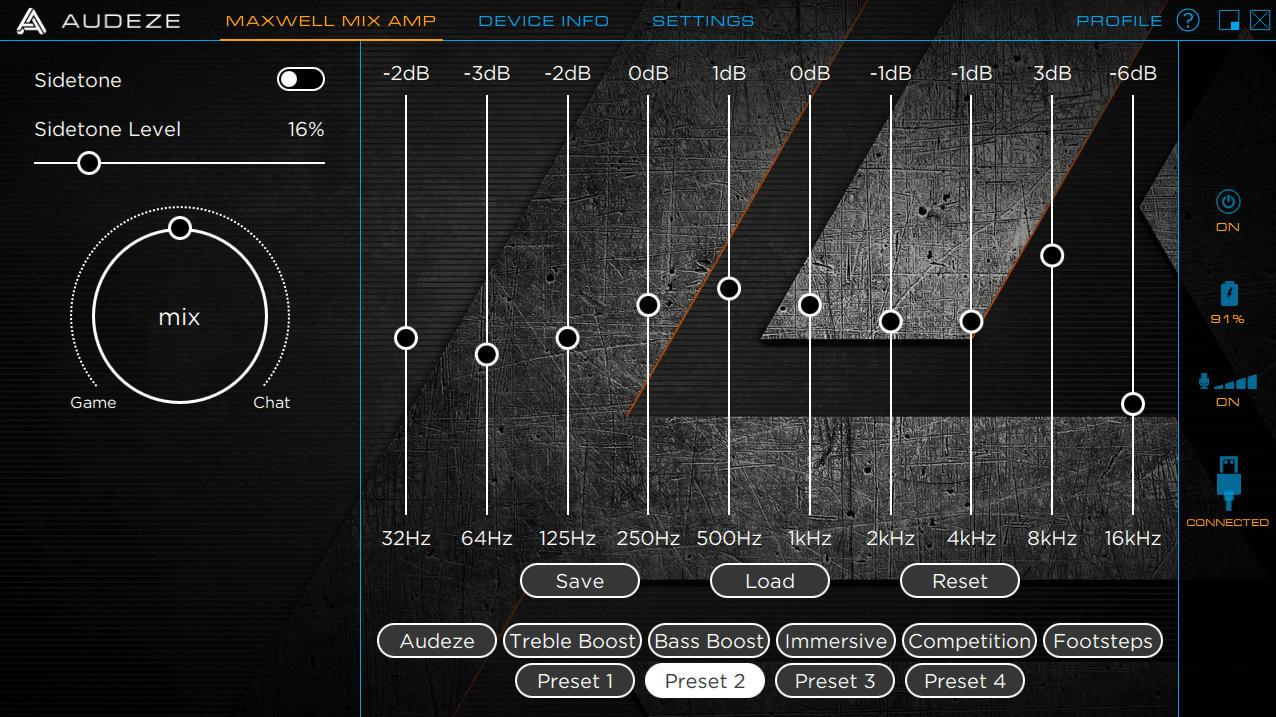Click the compact window mode icon
Screen dimensions: 1276x717
(1229, 20)
